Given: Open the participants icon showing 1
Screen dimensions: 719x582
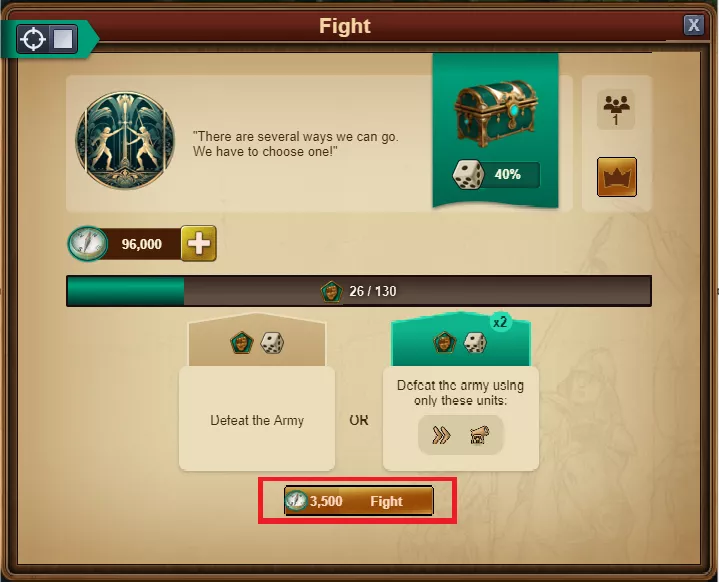Looking at the screenshot, I should [616, 109].
